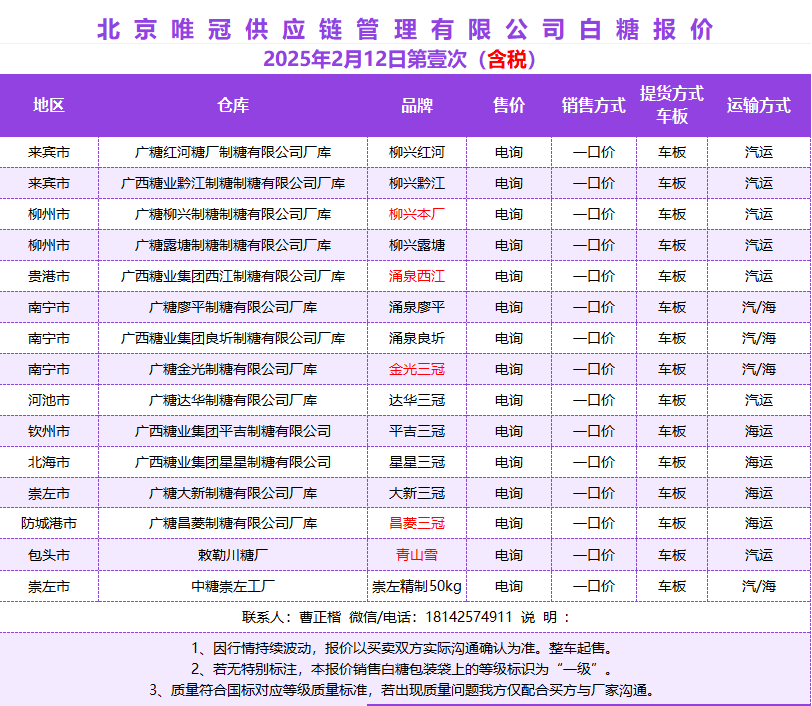
Task: Select the 中糖崇左工厂 warehouse cell
Action: point(233,586)
